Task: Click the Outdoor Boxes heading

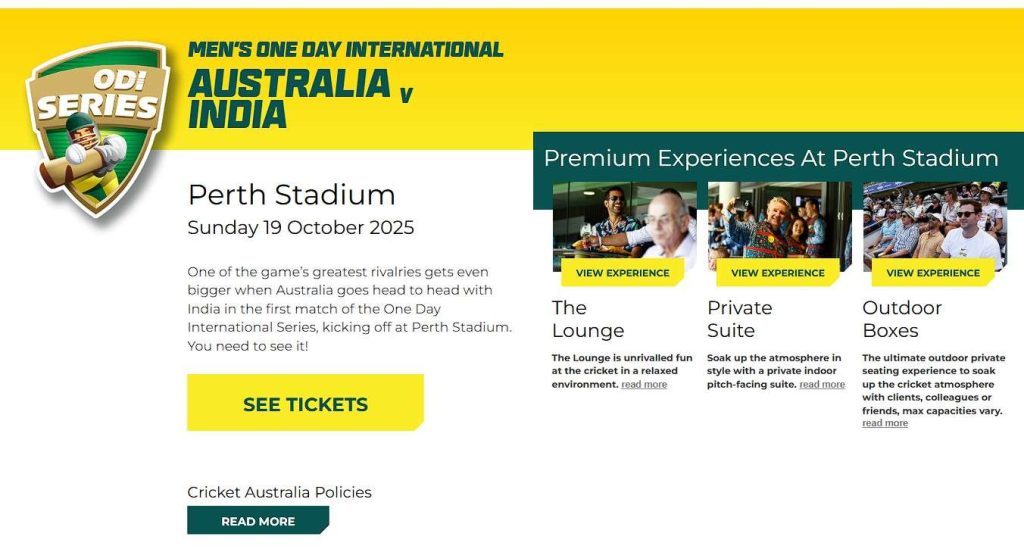Action: point(902,319)
